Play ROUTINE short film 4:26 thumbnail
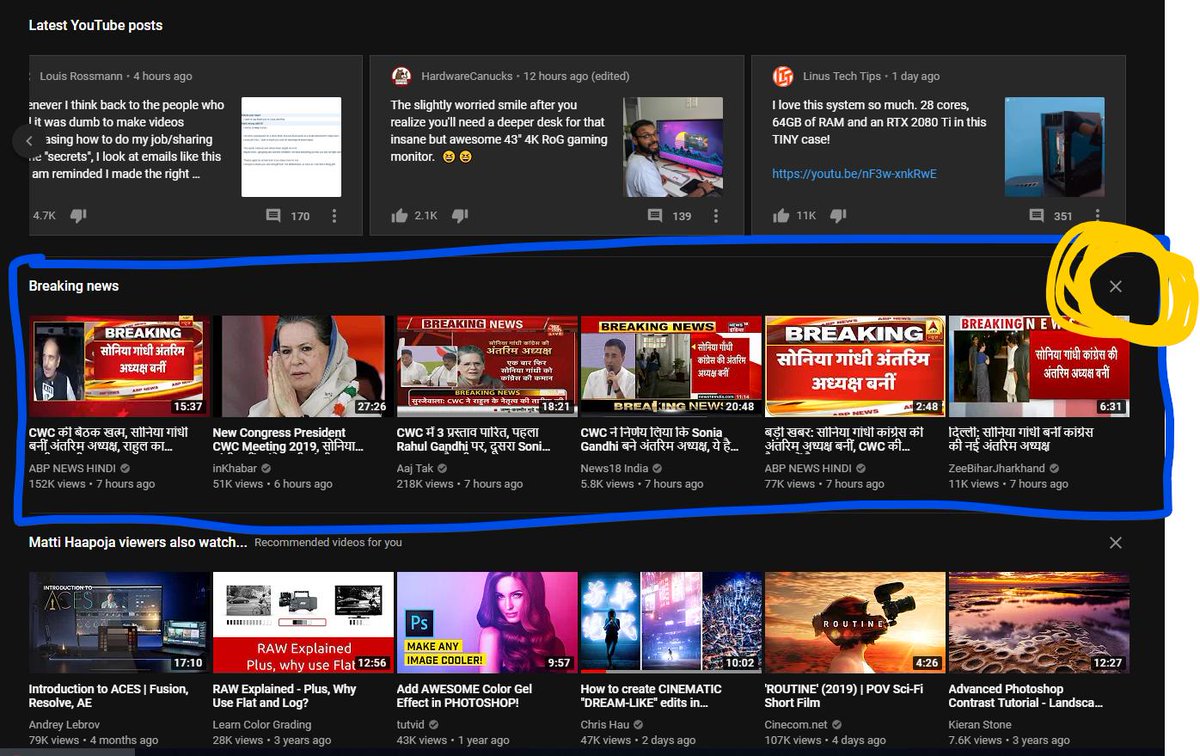The width and height of the screenshot is (1200, 756). tap(855, 622)
